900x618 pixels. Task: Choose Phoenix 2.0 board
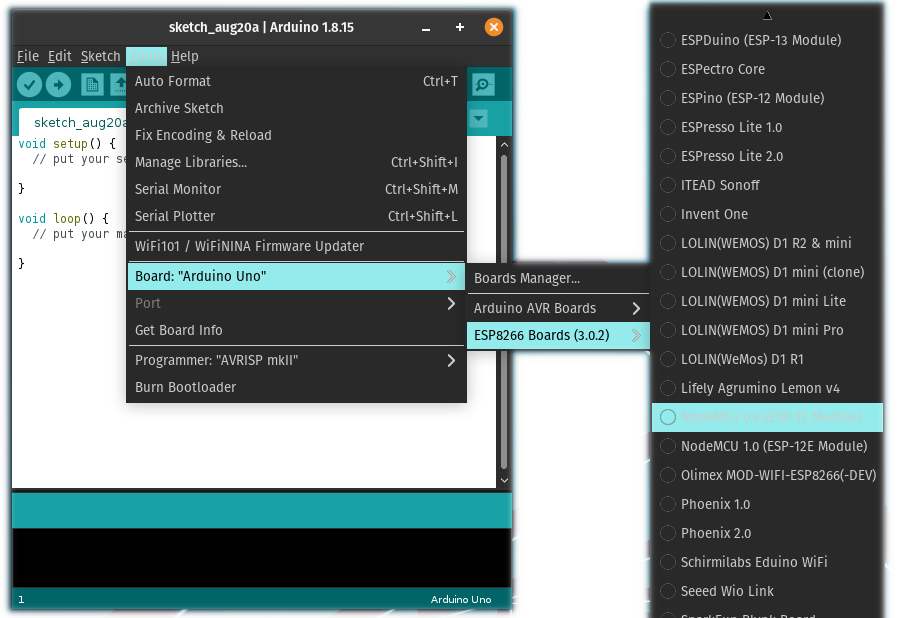[x=767, y=533]
